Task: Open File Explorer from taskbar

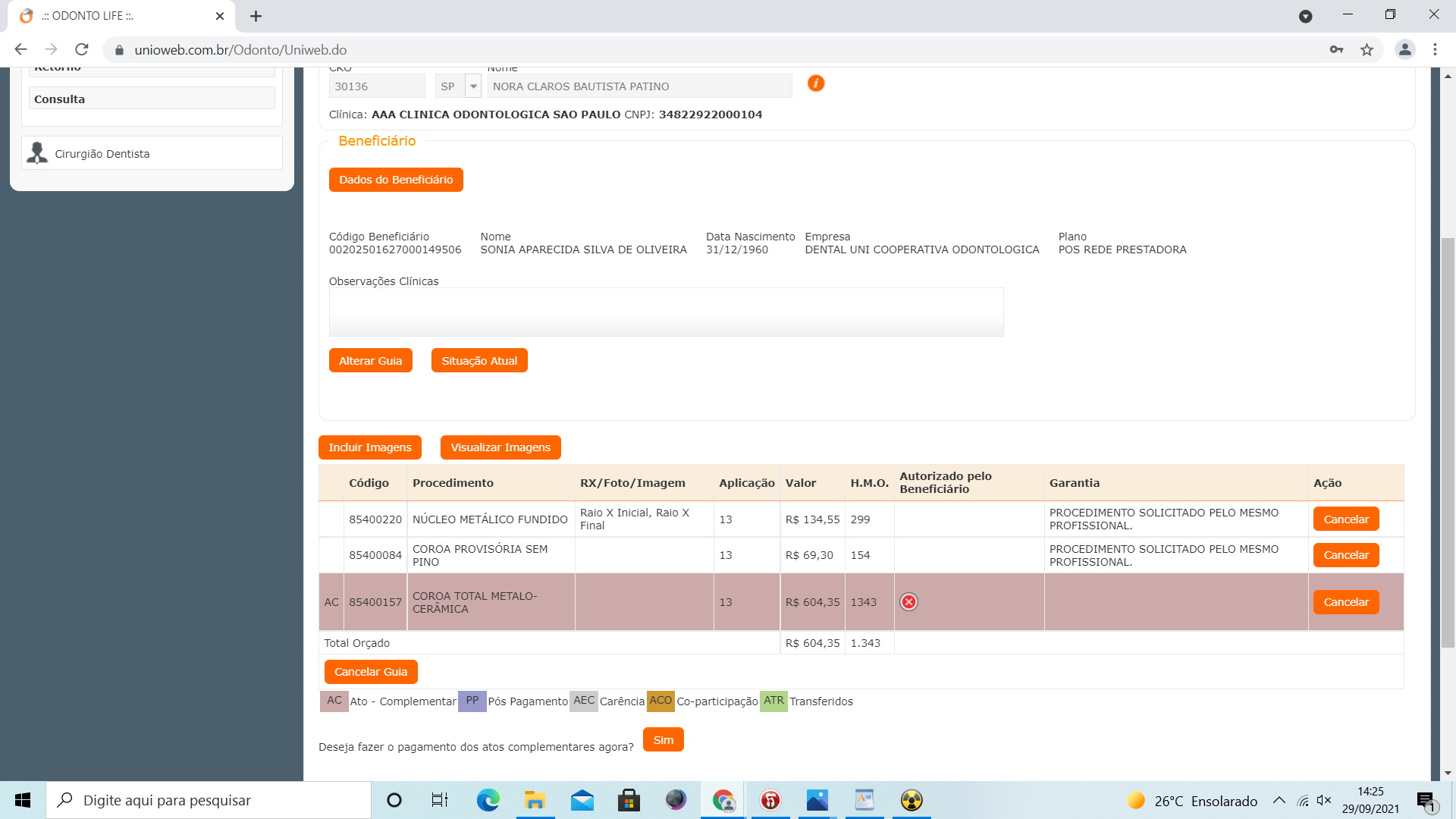Action: point(535,800)
